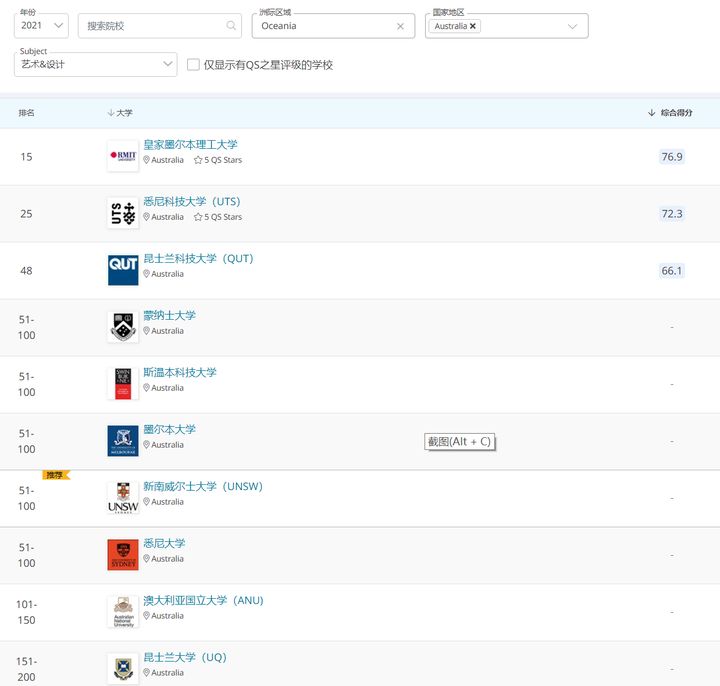Click UTS logo thumbnail

[123, 213]
